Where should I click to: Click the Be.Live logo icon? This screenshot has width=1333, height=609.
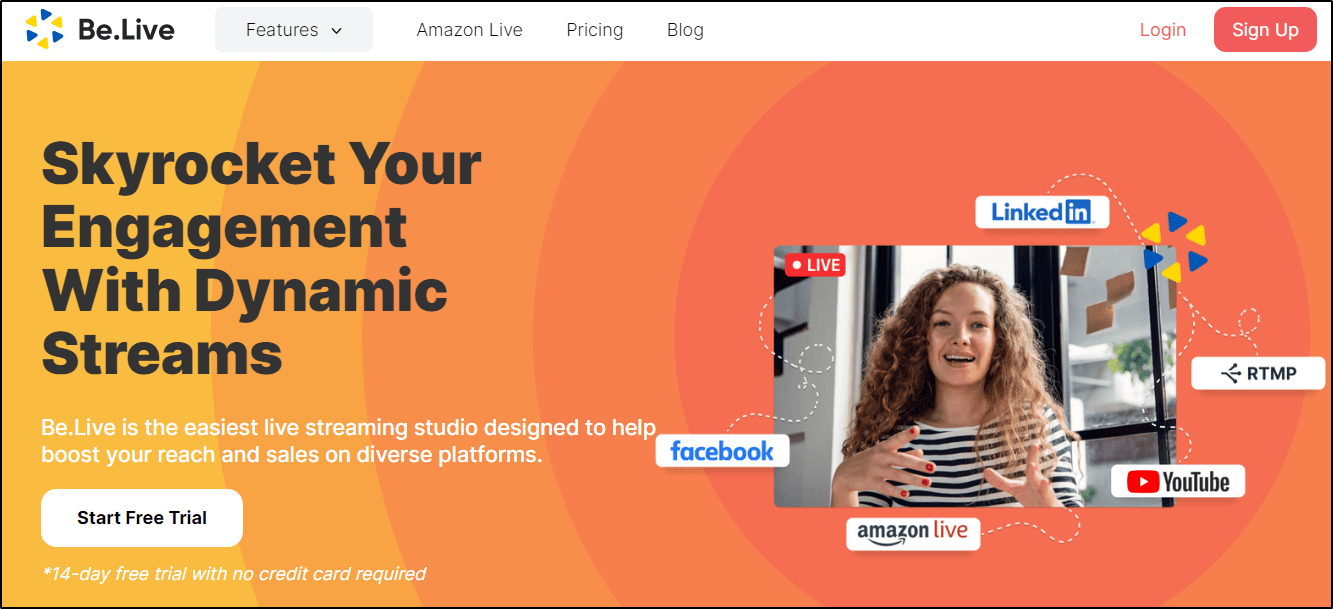click(x=45, y=30)
